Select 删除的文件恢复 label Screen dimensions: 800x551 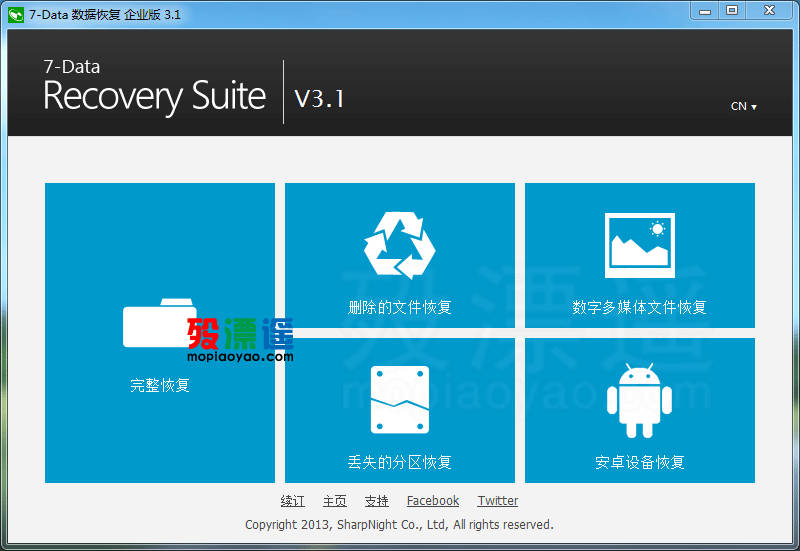tap(399, 307)
